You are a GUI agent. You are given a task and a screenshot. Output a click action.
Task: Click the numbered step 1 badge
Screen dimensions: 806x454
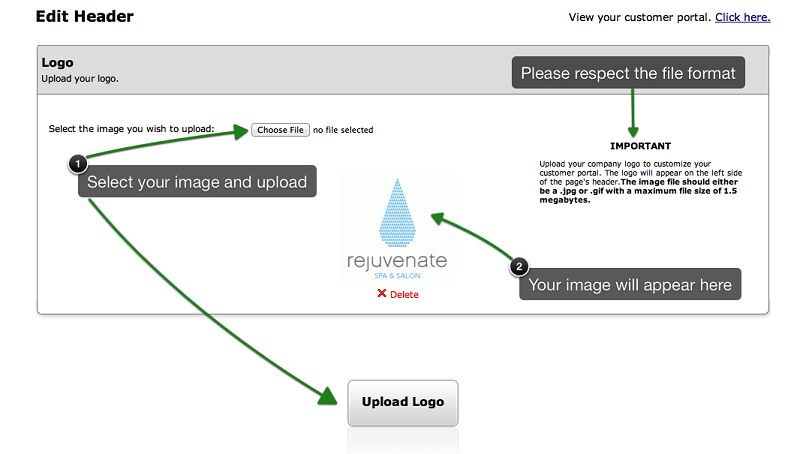coord(78,164)
